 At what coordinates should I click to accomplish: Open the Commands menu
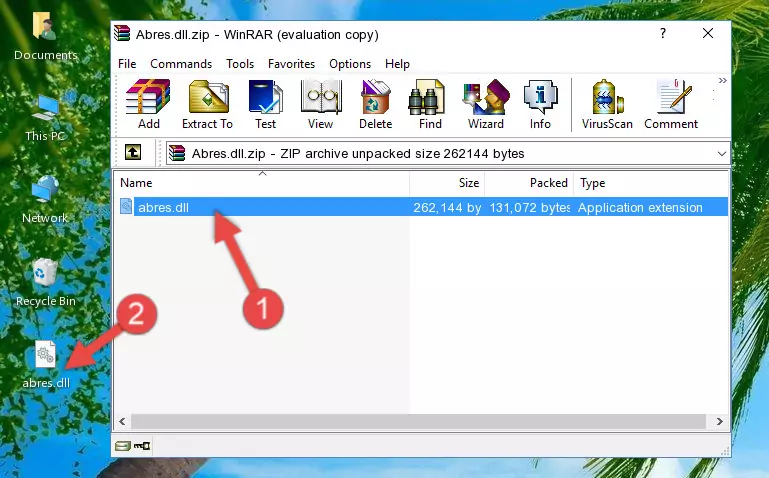pos(181,64)
